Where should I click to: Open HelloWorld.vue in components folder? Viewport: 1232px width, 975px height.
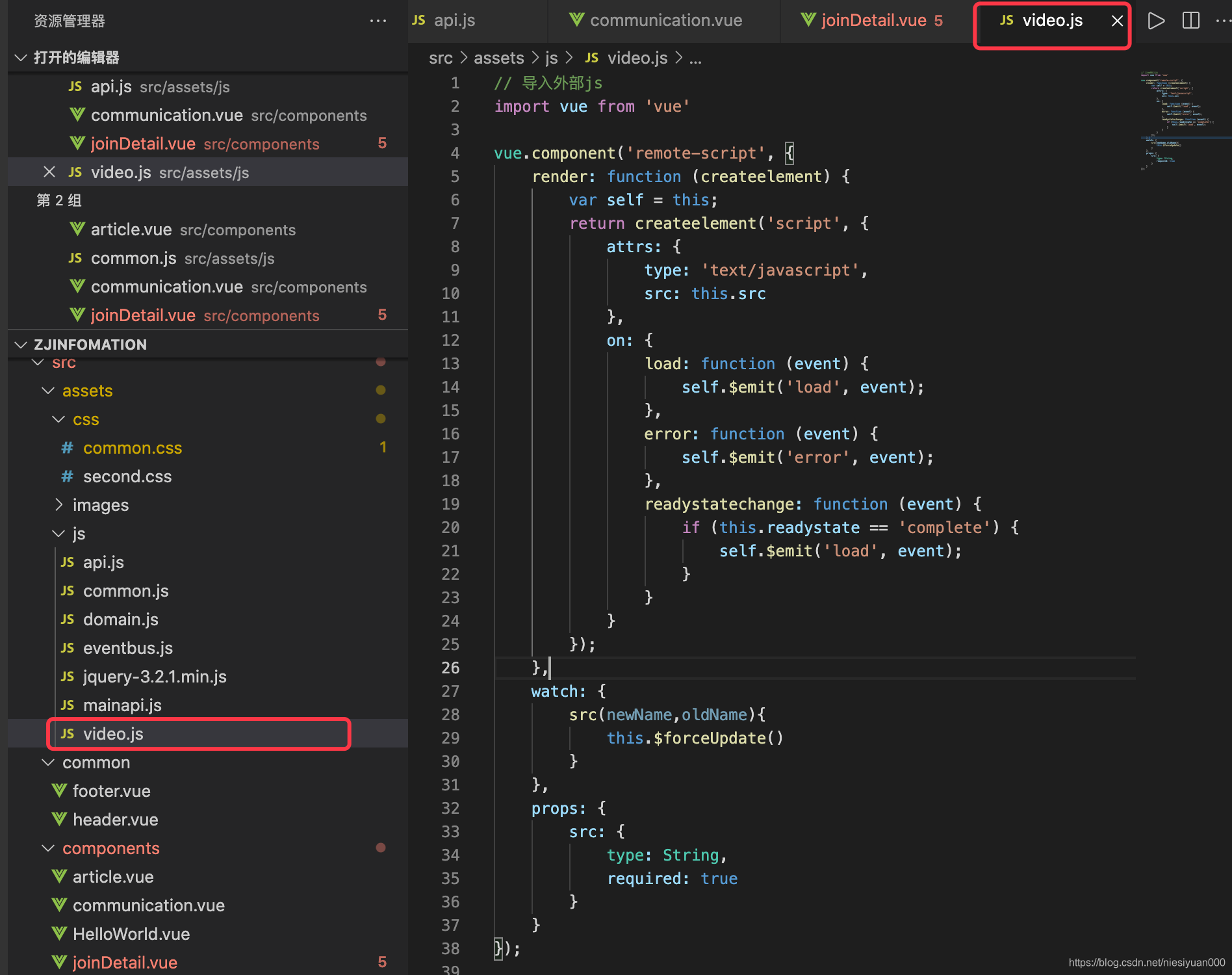click(208, 934)
